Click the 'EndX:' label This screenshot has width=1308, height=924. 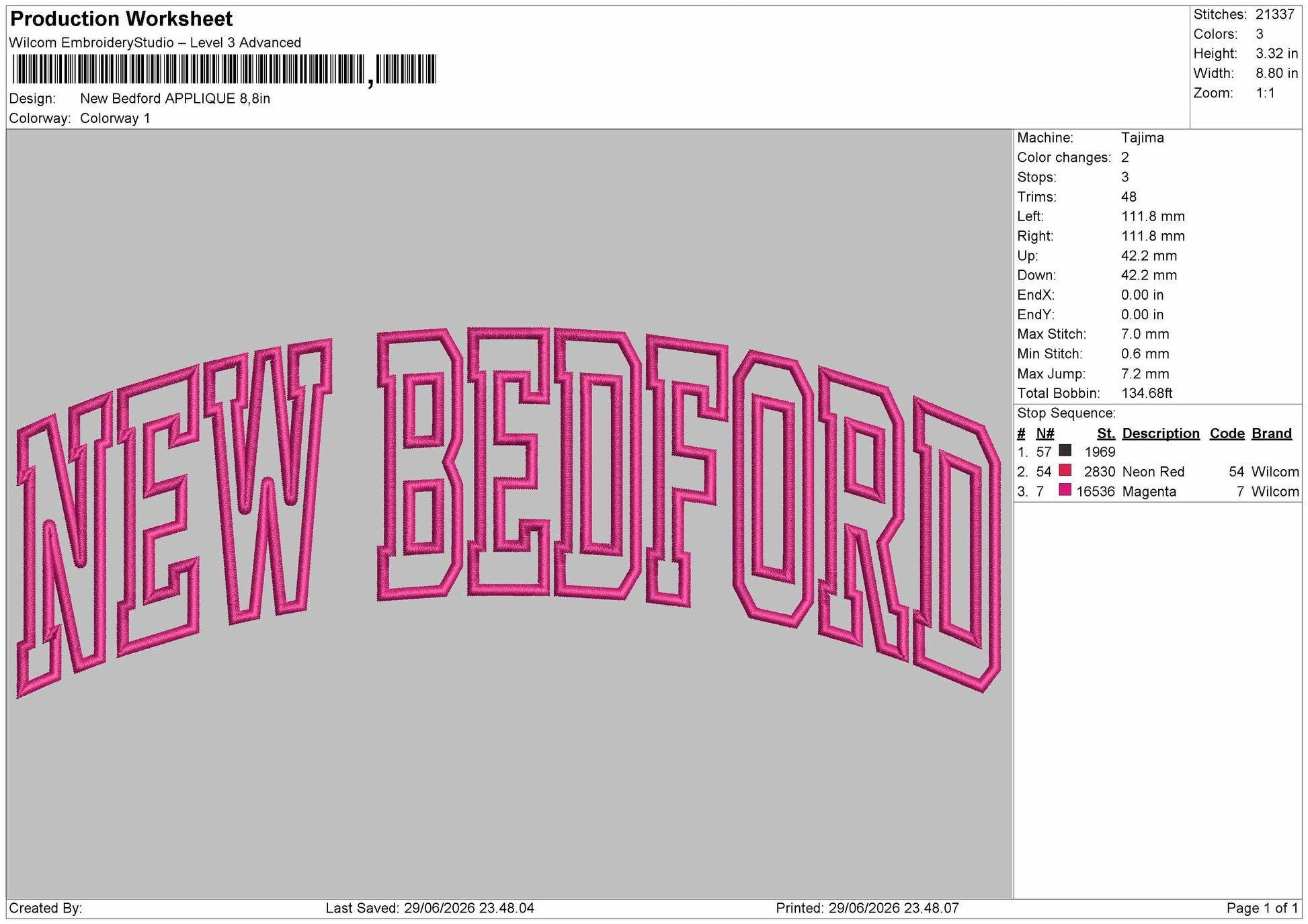1036,295
